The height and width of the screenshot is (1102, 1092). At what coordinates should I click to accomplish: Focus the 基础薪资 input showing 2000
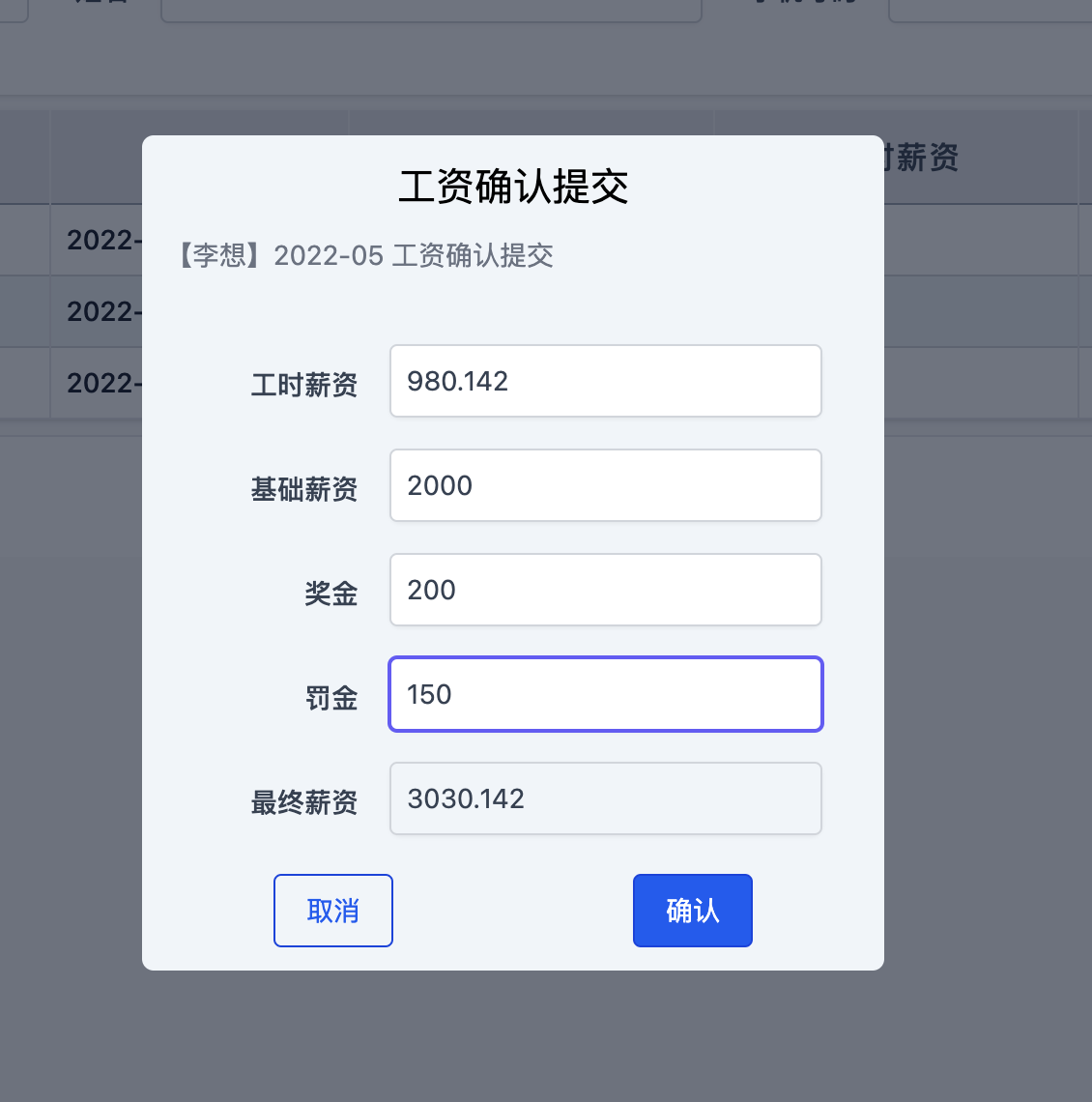[605, 485]
